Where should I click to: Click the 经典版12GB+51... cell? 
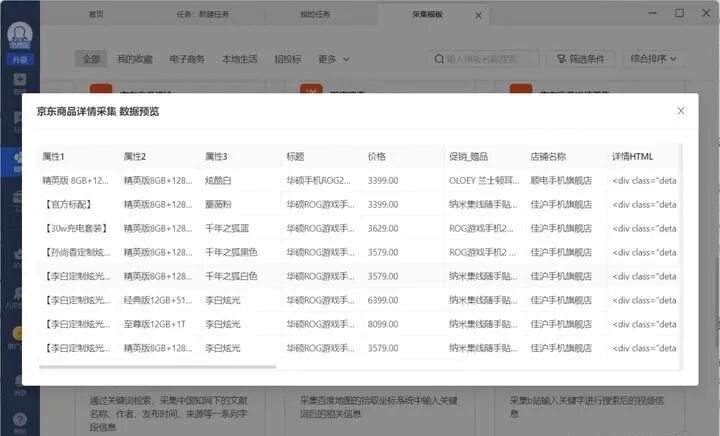click(x=158, y=300)
